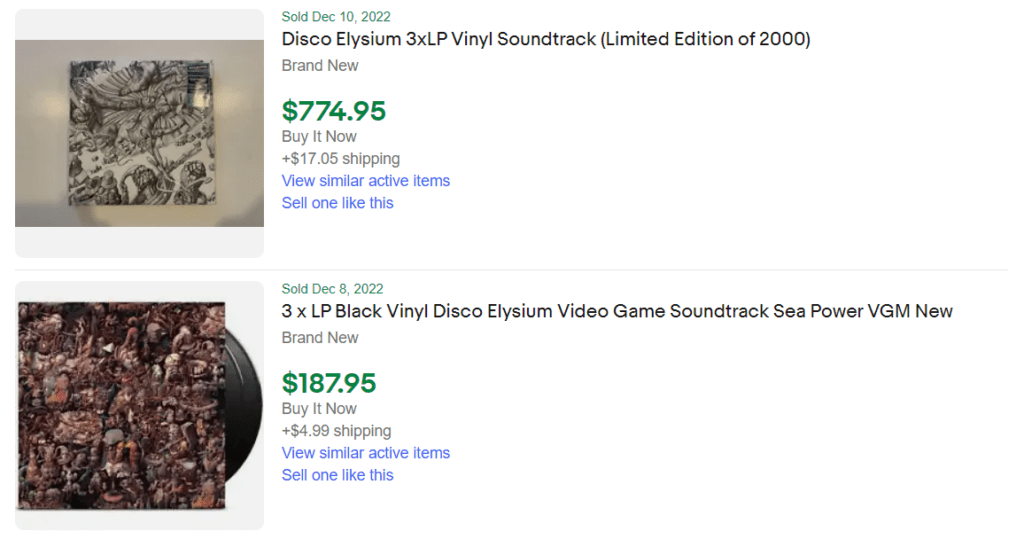
Task: Click 'Sell one like this' under $17.05 shipping
Action: pyautogui.click(x=337, y=203)
